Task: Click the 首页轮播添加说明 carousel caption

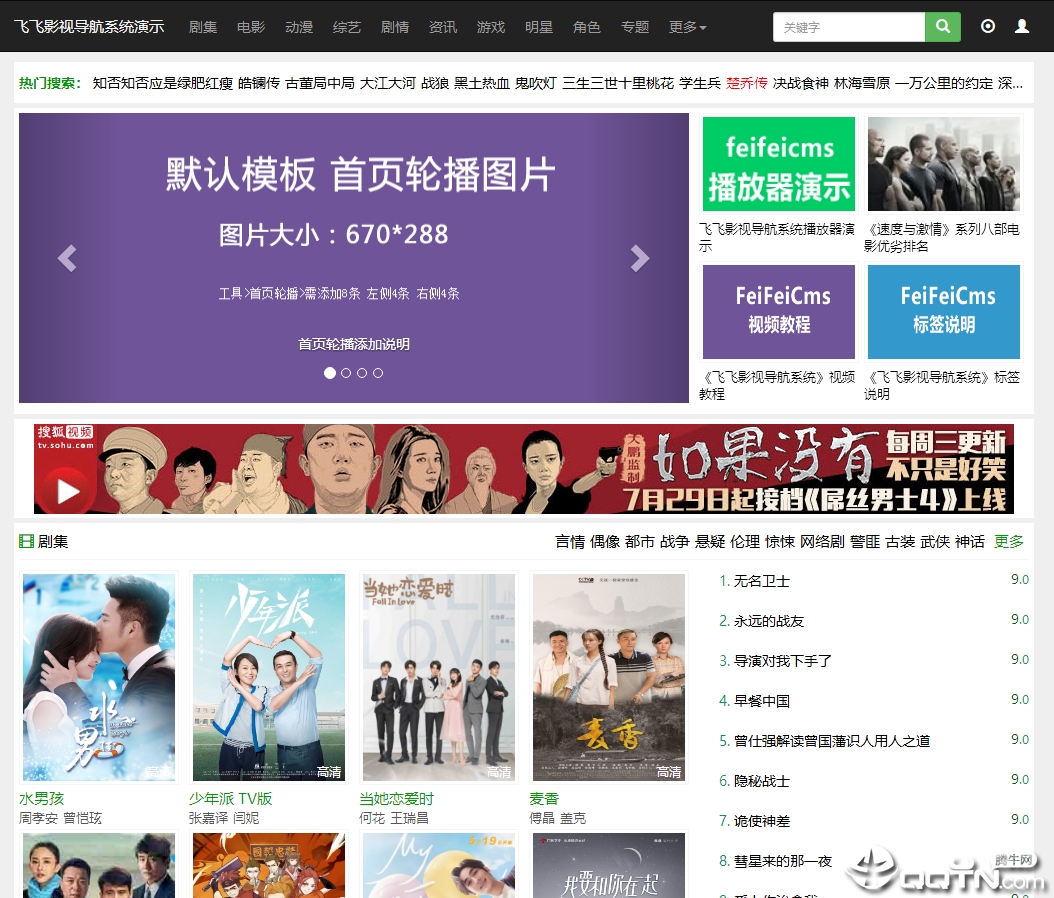Action: click(354, 344)
